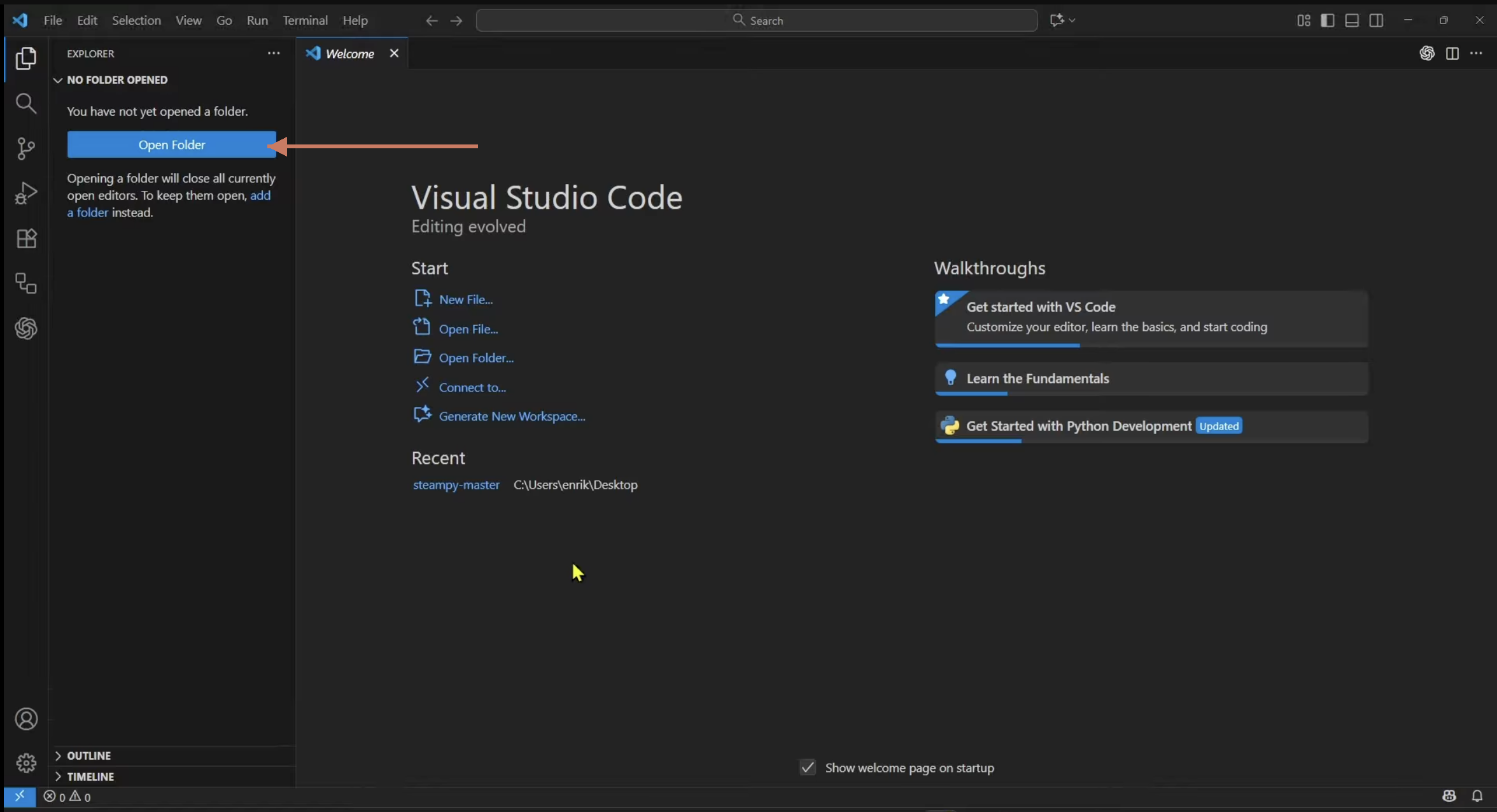Image resolution: width=1497 pixels, height=812 pixels.
Task: Open the Run menu
Action: click(257, 20)
